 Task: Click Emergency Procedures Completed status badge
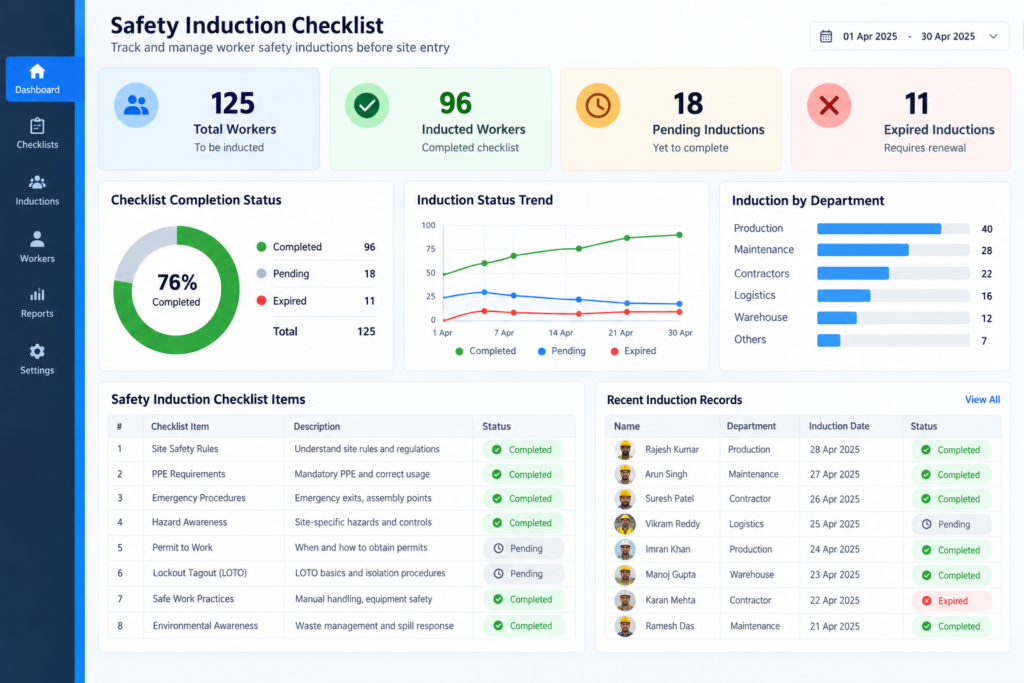(523, 499)
